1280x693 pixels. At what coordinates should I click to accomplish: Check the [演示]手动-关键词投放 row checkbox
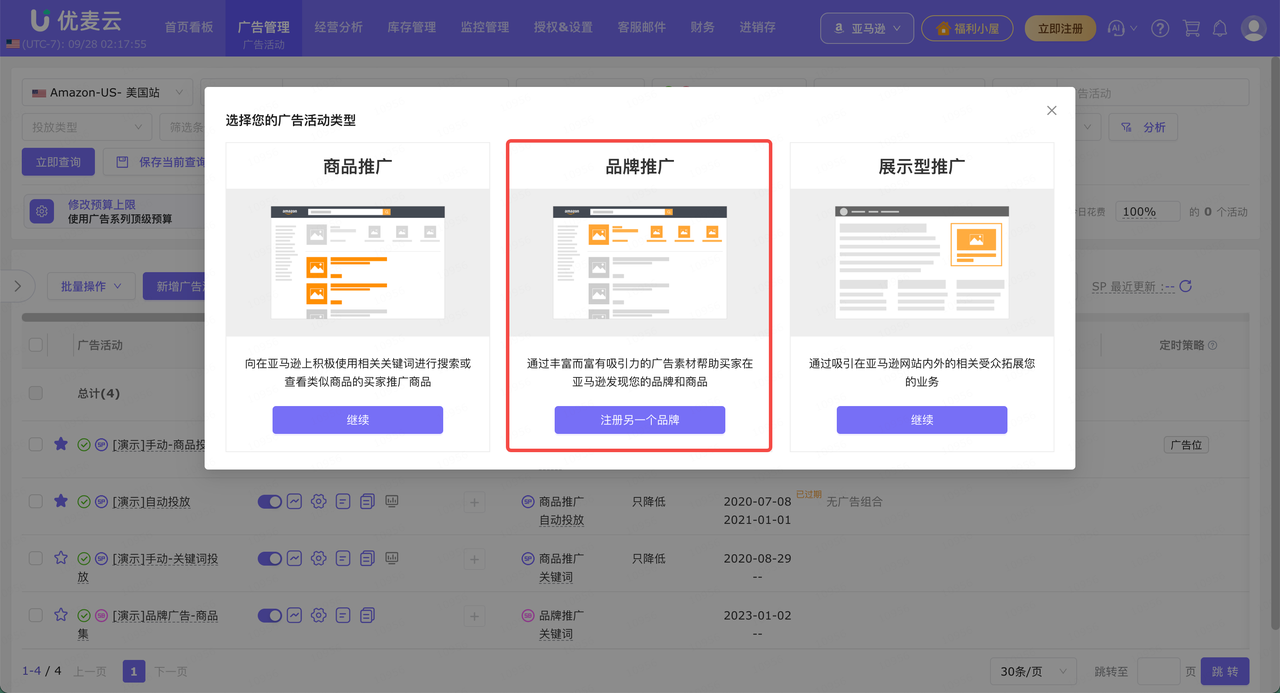point(36,558)
